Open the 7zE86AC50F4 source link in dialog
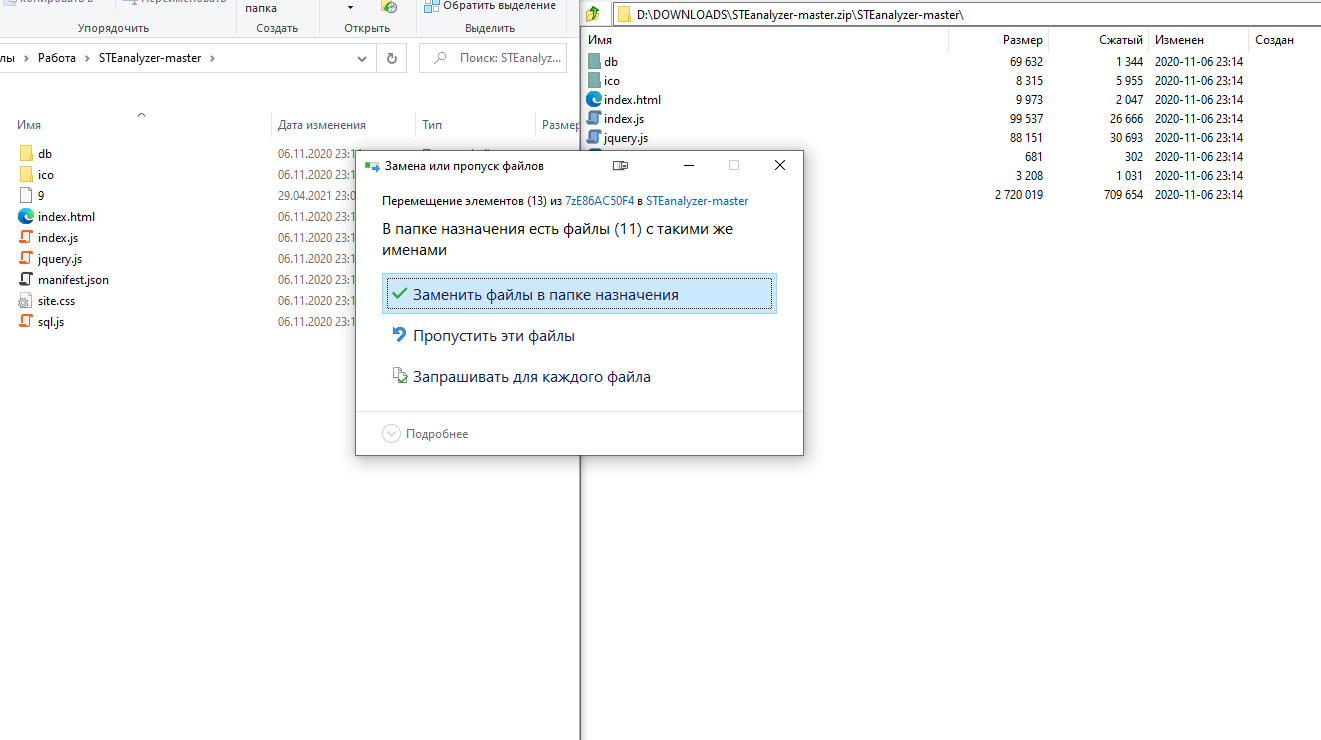Screen dimensions: 1321x740 (x=599, y=201)
